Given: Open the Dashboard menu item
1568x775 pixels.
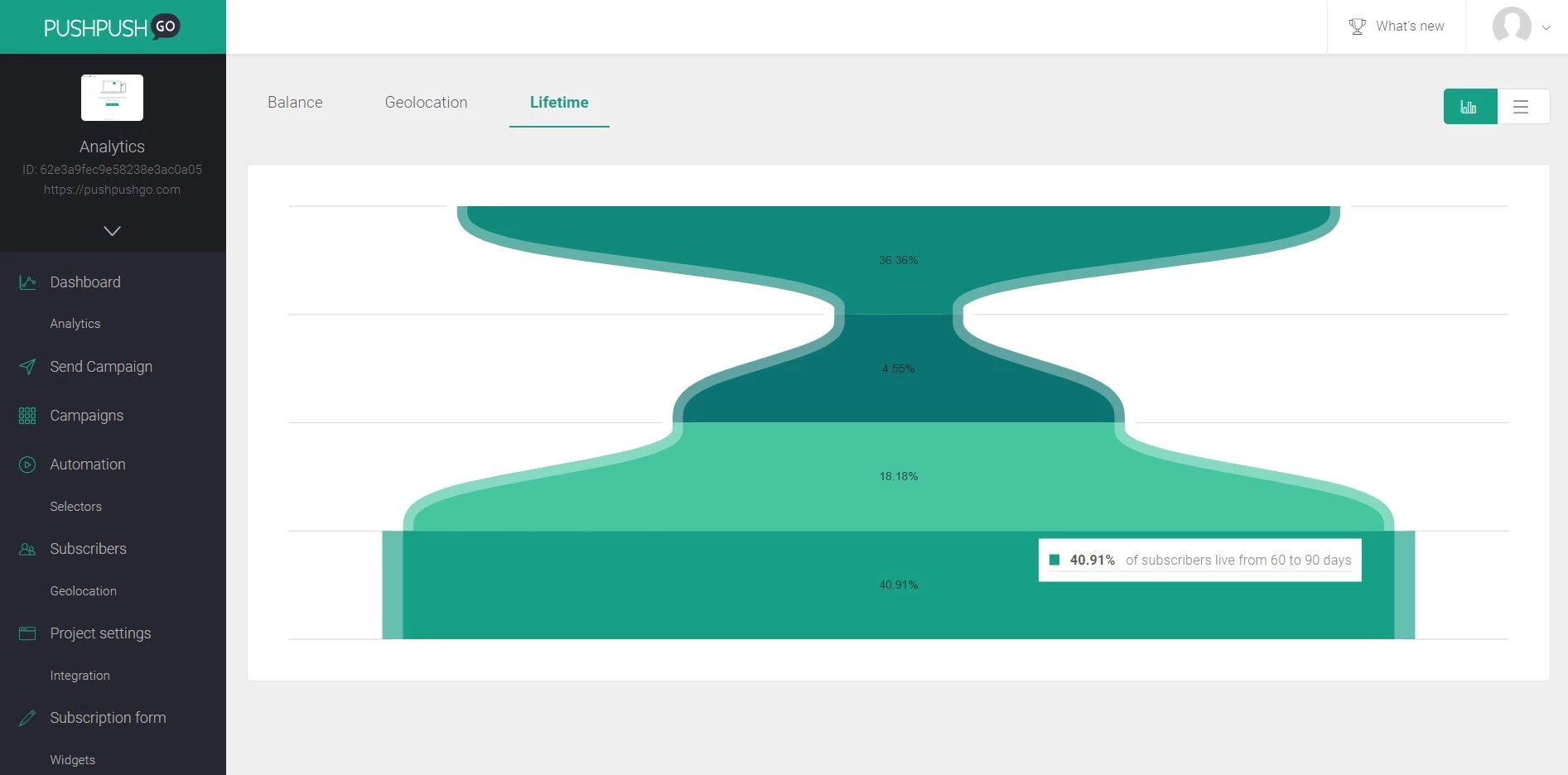Looking at the screenshot, I should (x=85, y=282).
